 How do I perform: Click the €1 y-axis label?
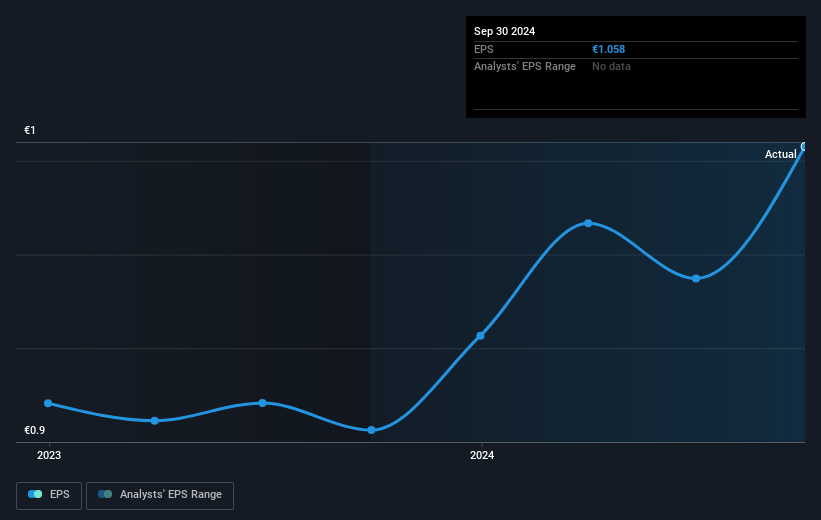tap(30, 130)
